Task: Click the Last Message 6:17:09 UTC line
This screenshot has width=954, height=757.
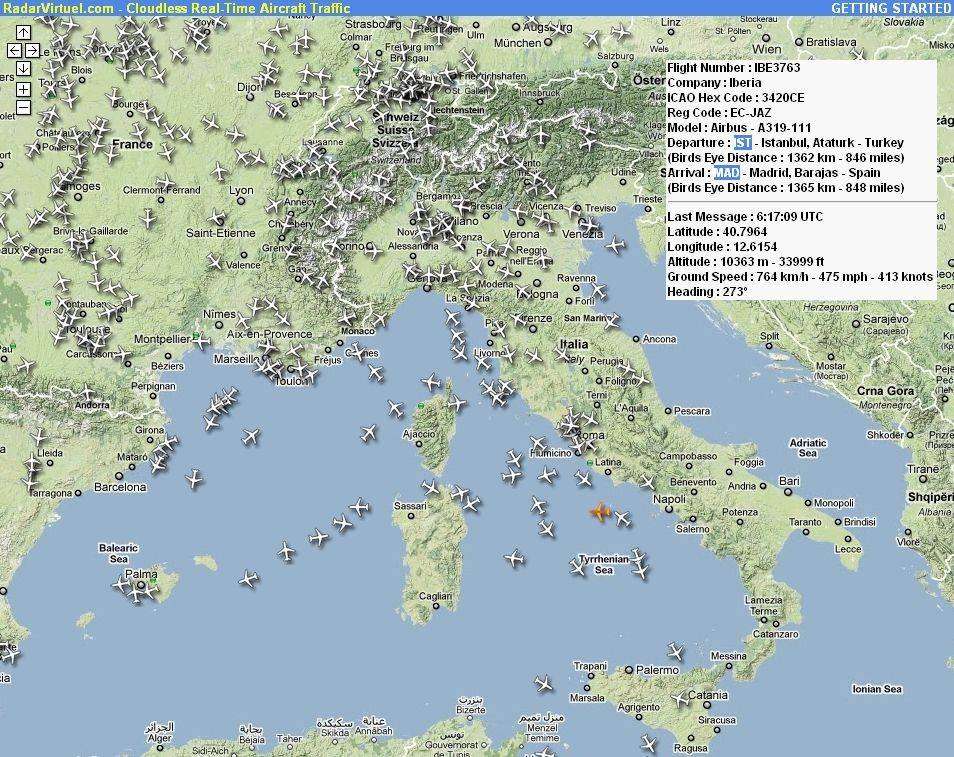Action: pos(745,217)
